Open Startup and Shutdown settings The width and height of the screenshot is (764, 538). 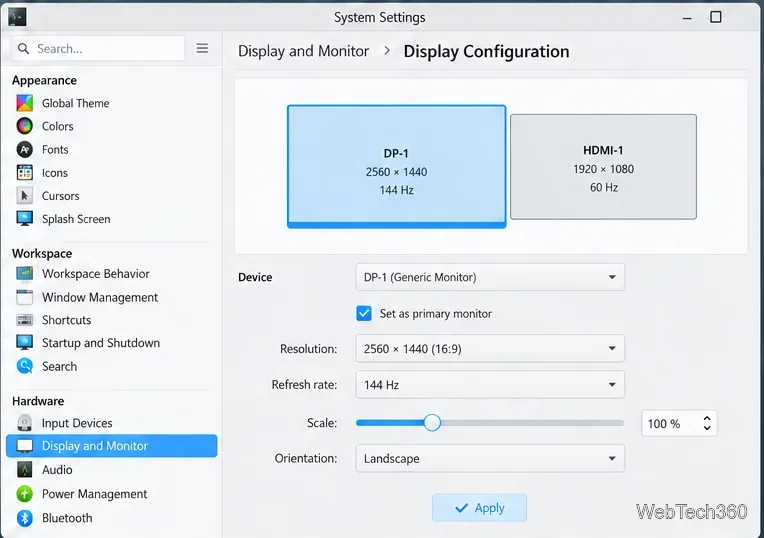pos(101,343)
